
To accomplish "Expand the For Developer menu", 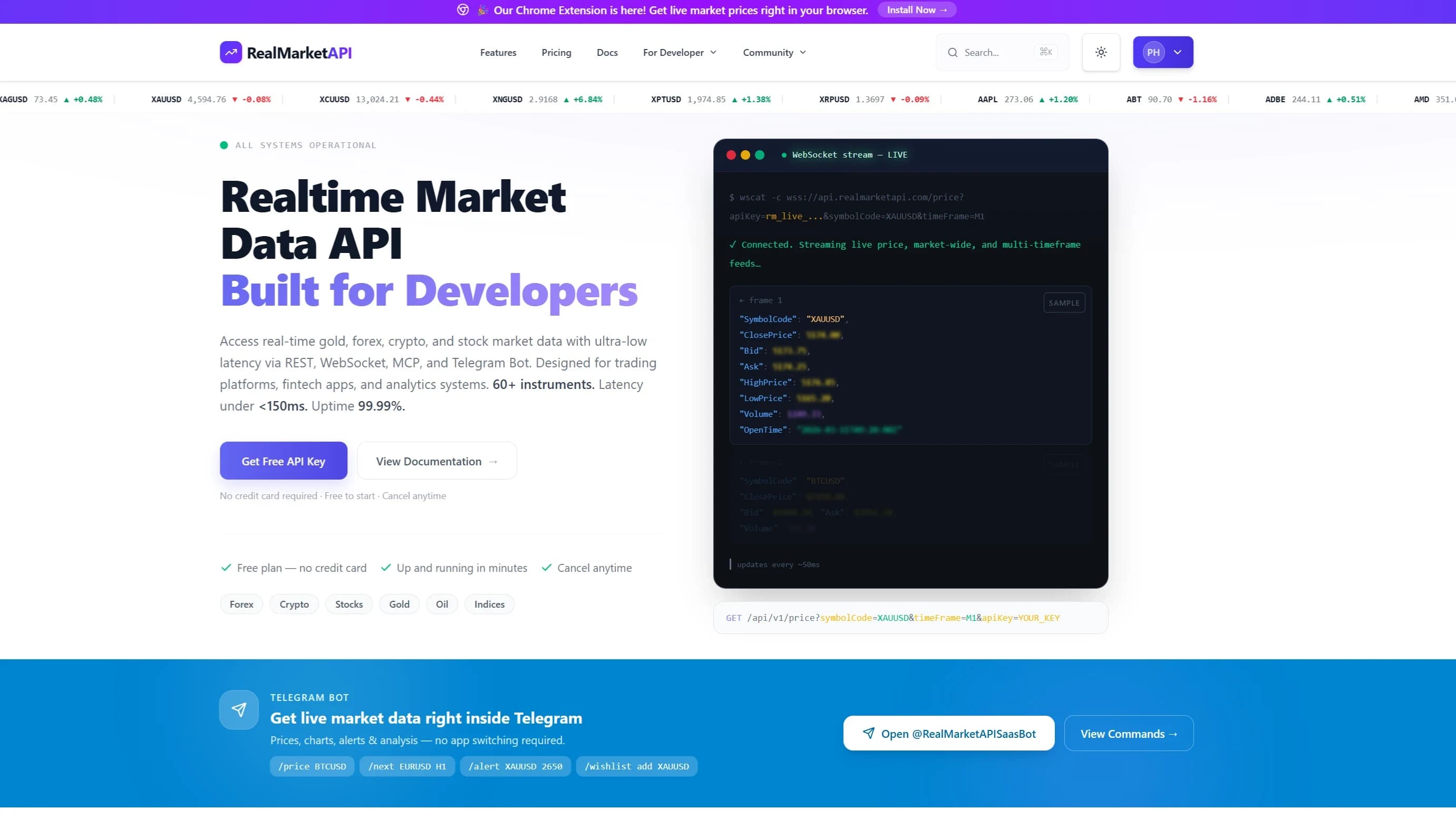I will (680, 53).
